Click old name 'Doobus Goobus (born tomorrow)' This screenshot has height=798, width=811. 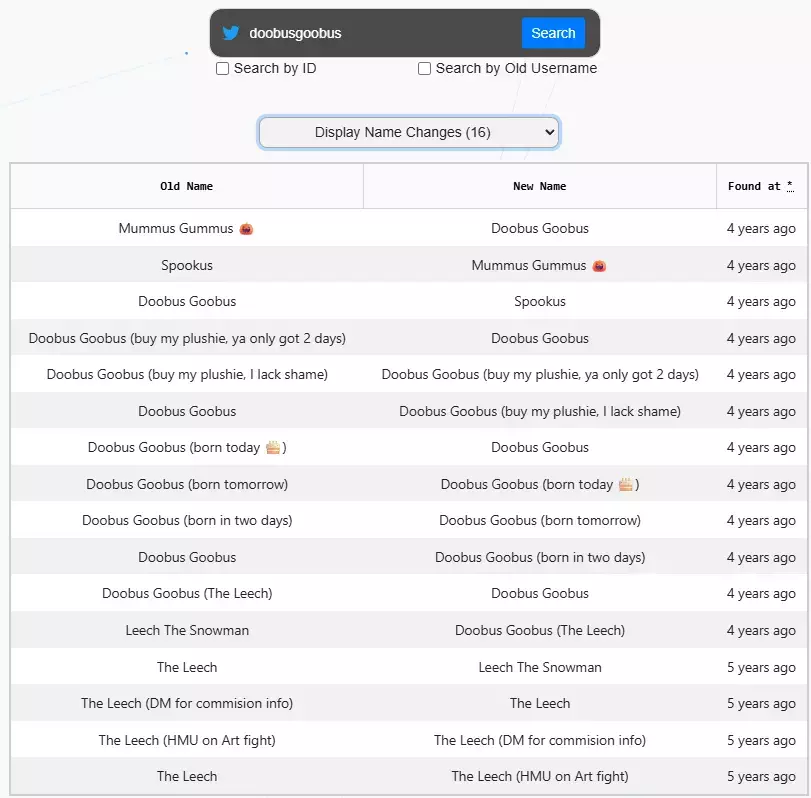pyautogui.click(x=187, y=485)
